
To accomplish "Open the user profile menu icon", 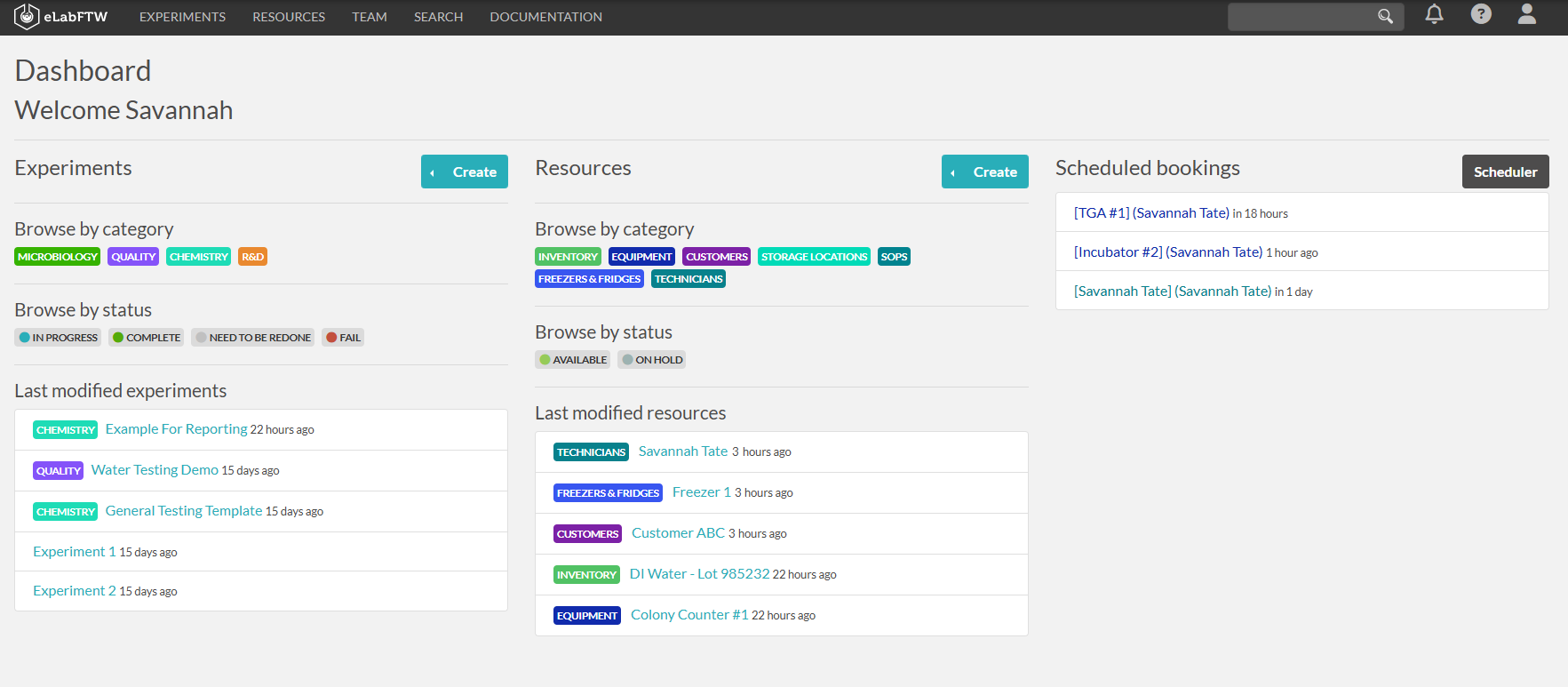I will (x=1527, y=14).
